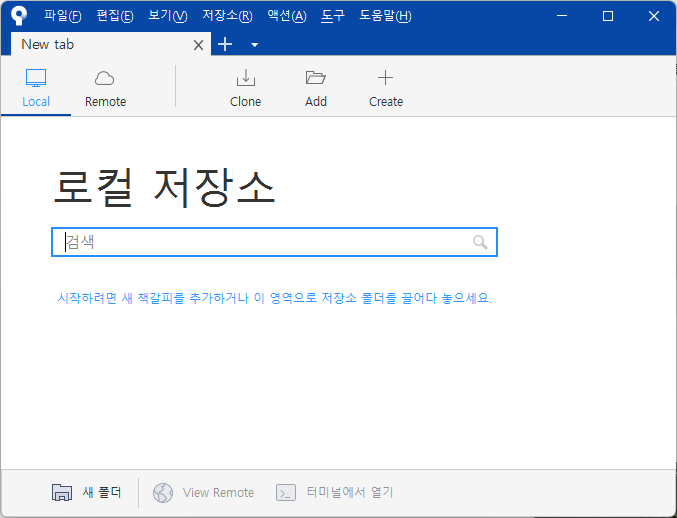Click the 새 폴더 button
Viewport: 677px width, 518px height.
point(86,492)
